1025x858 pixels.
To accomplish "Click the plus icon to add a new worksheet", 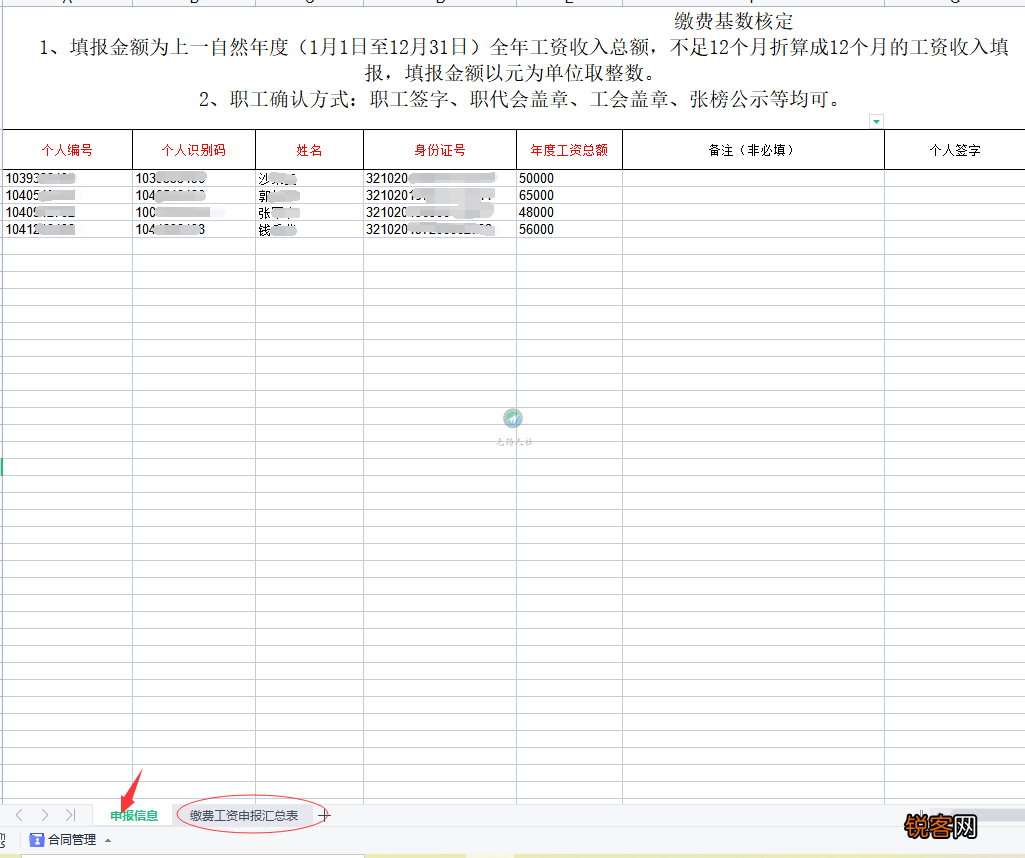I will pyautogui.click(x=324, y=815).
